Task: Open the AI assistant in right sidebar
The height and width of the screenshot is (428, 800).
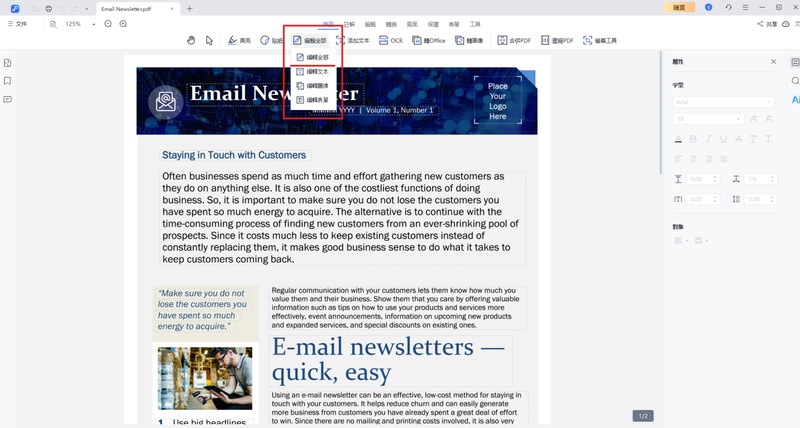Action: (x=795, y=100)
